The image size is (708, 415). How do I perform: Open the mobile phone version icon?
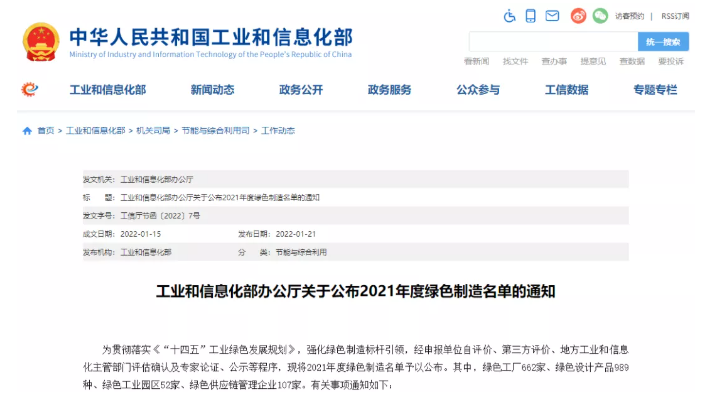point(531,16)
